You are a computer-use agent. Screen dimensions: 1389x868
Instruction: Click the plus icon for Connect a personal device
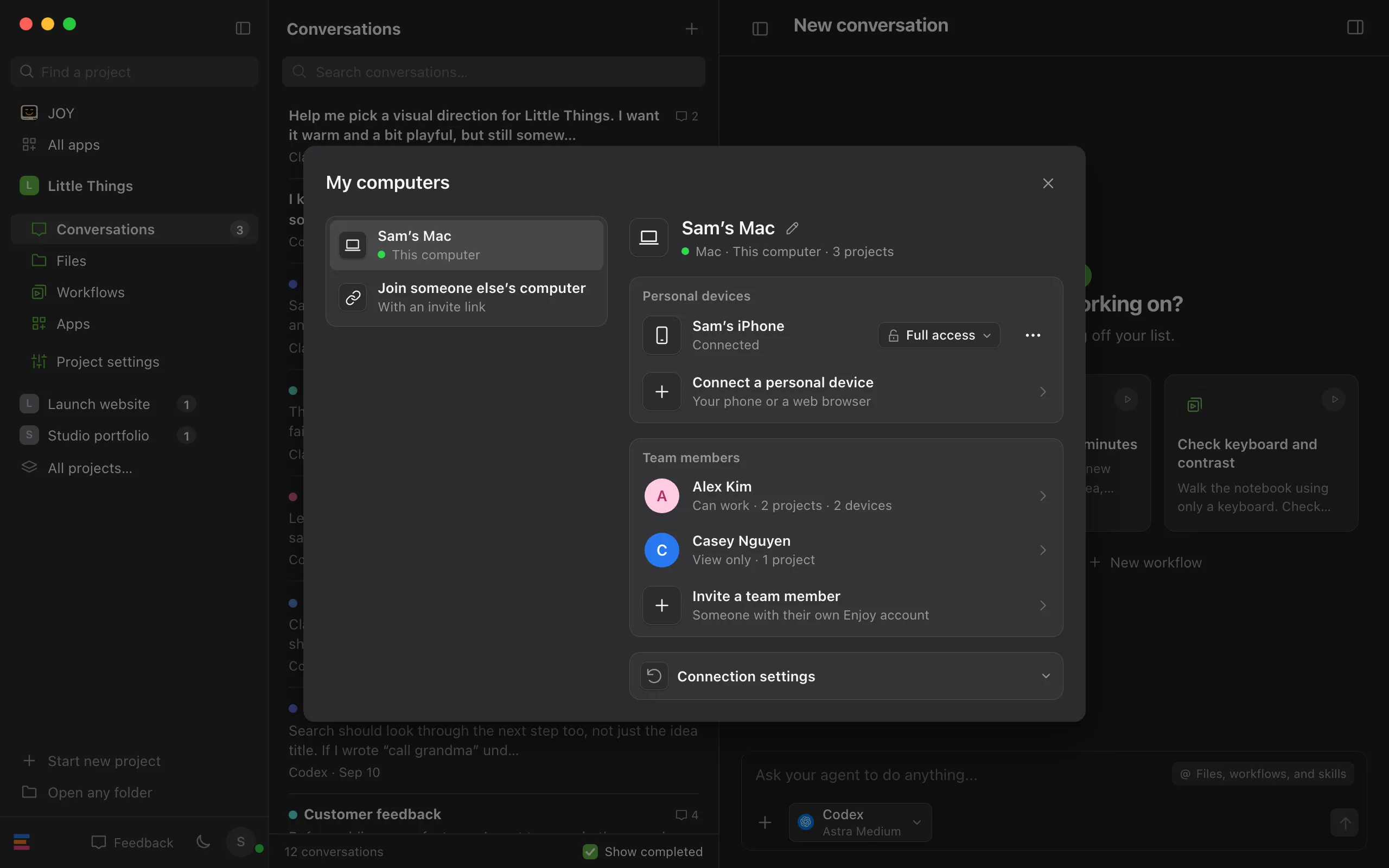[x=662, y=392]
